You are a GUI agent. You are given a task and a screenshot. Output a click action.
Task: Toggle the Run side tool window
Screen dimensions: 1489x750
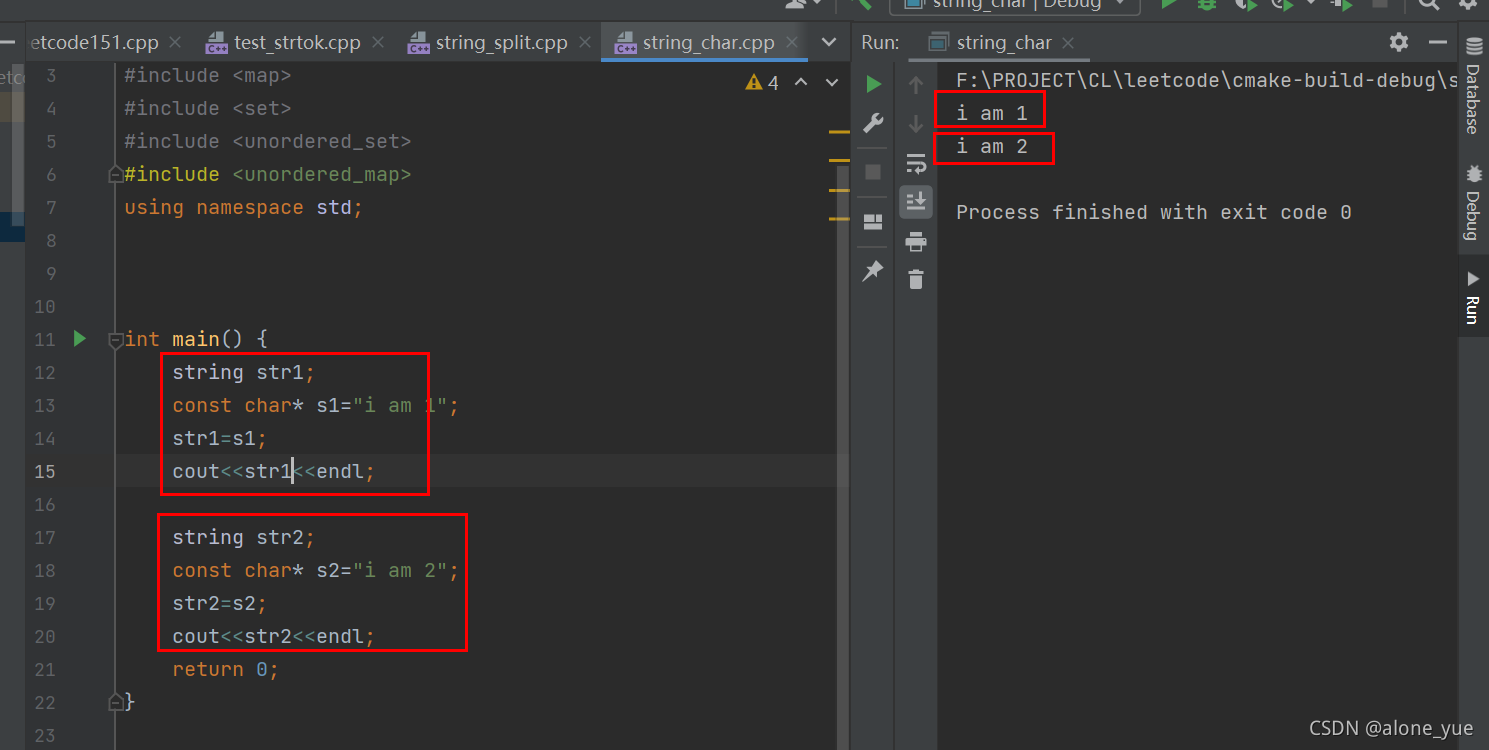coord(1473,297)
